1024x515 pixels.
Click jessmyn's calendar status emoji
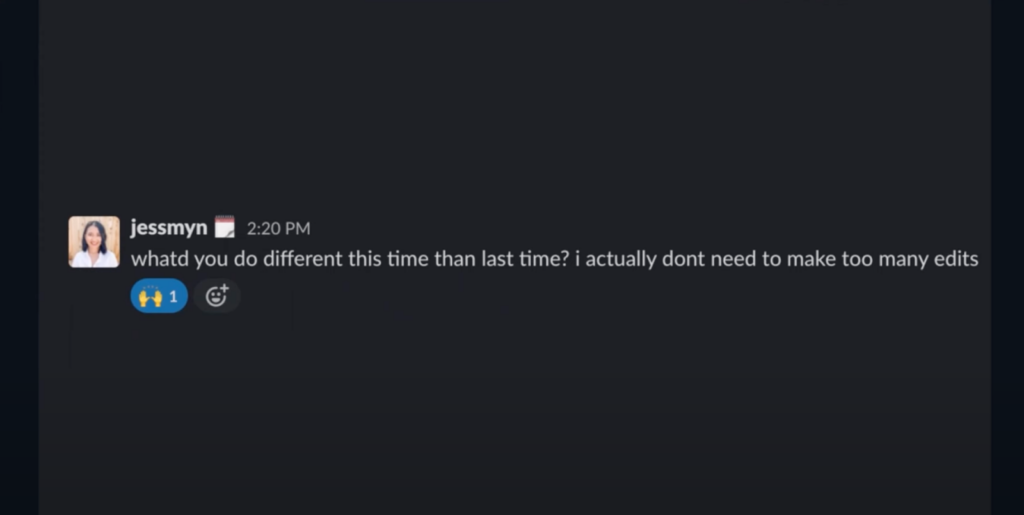(x=225, y=227)
